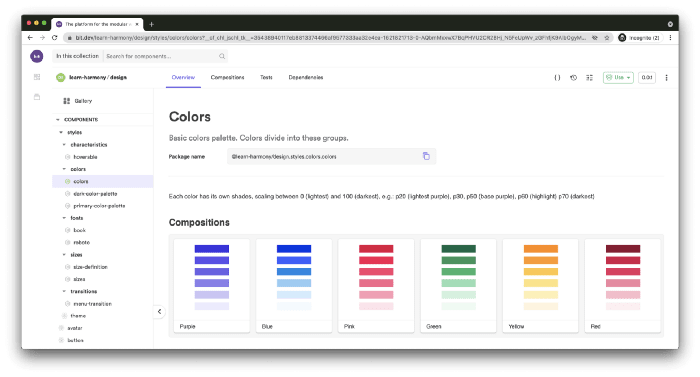The height and width of the screenshot is (377, 700).
Task: Collapse the characteristics folder
Action: coord(64,145)
